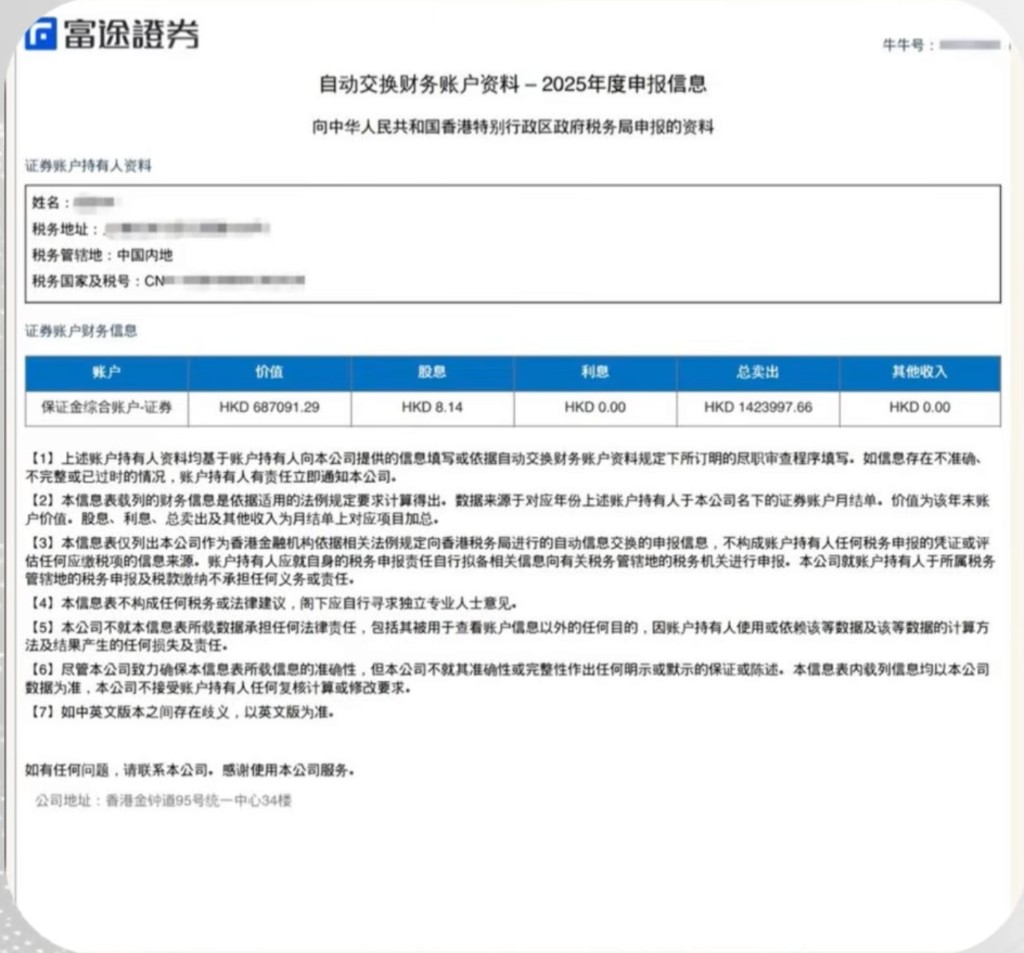Click the value HKD 687091.29
This screenshot has height=953, width=1024.
pyautogui.click(x=269, y=408)
